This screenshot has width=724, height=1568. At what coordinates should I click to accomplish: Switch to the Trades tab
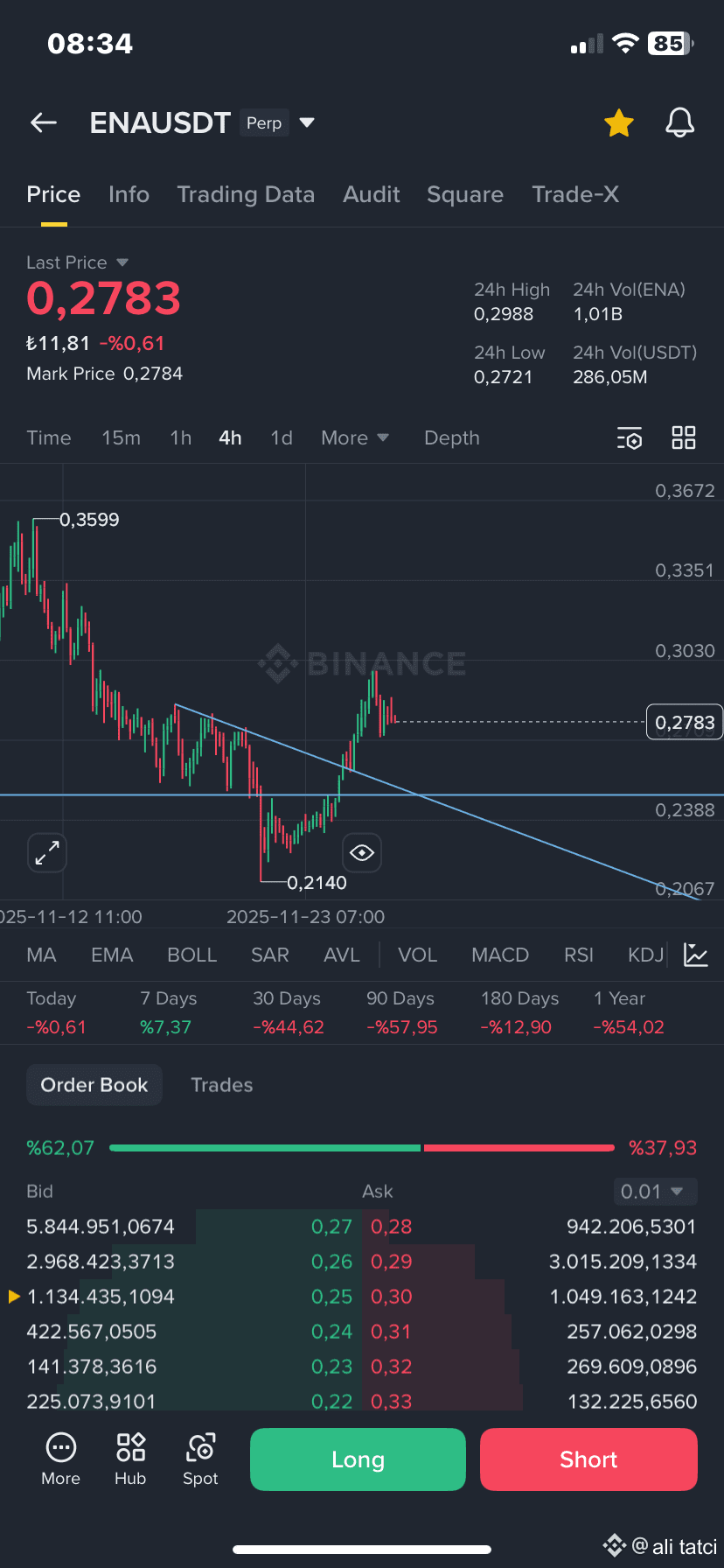coord(222,1085)
